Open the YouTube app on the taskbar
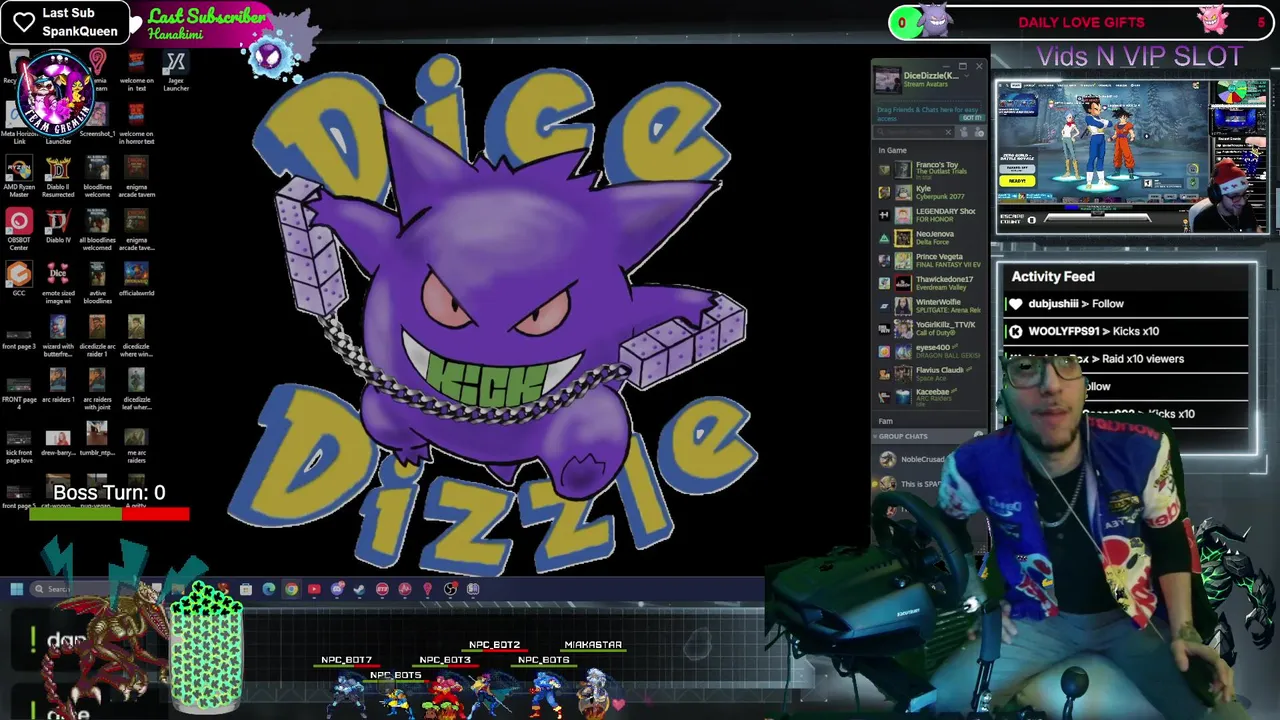The height and width of the screenshot is (720, 1280). (314, 589)
